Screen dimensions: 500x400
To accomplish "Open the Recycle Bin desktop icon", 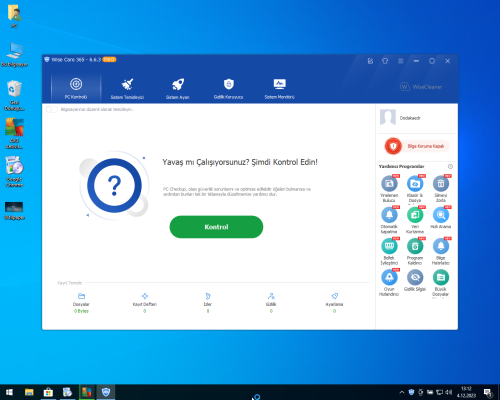I will pyautogui.click(x=14, y=95).
